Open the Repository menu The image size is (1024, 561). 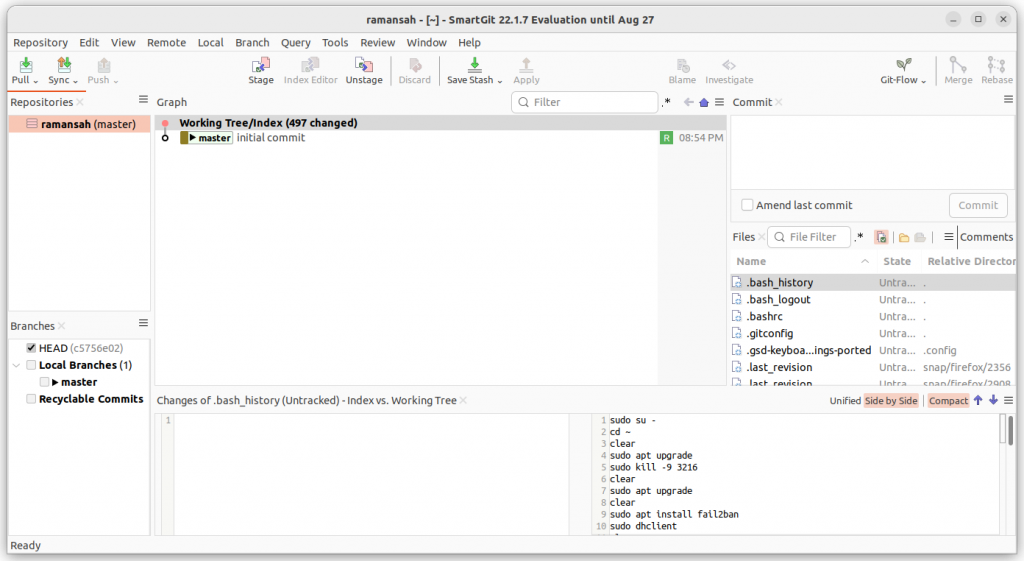40,42
